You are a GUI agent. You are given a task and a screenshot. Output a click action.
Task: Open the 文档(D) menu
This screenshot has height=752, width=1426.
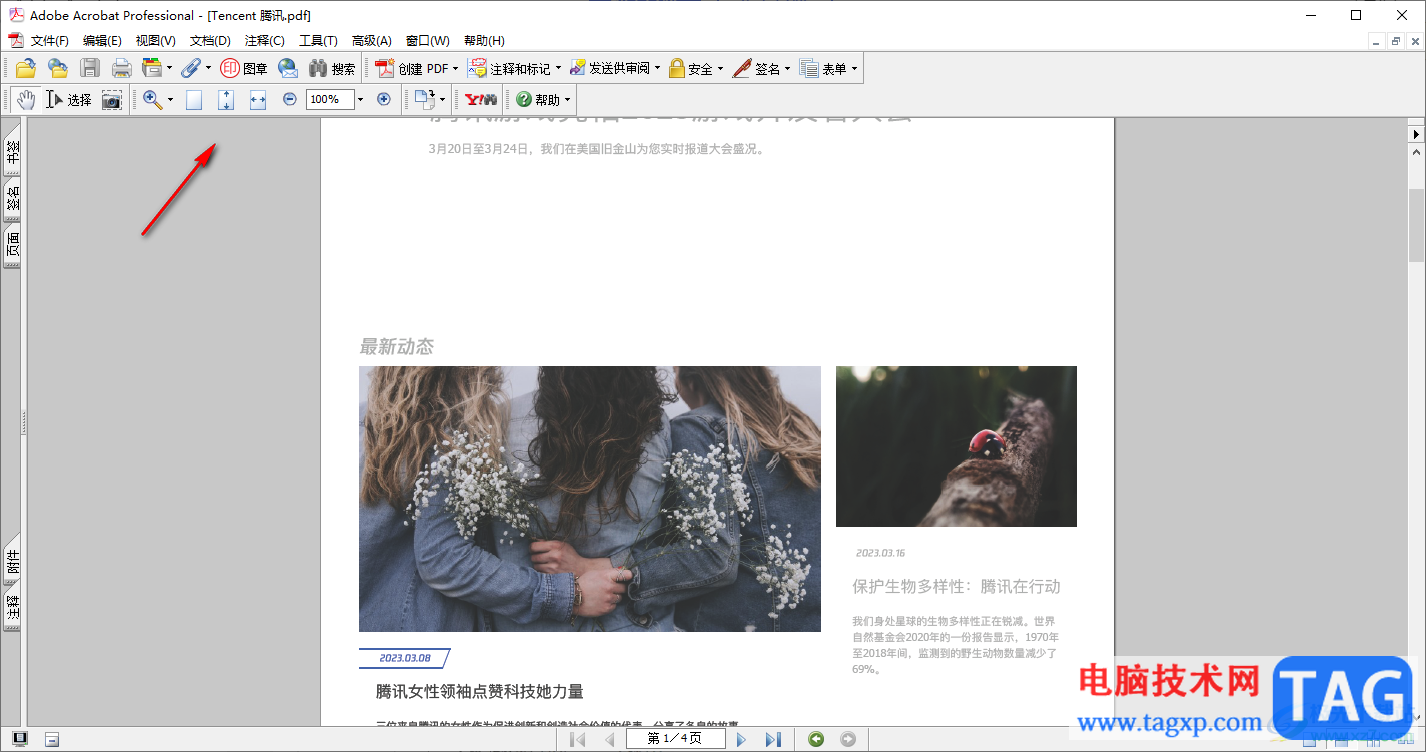(210, 41)
